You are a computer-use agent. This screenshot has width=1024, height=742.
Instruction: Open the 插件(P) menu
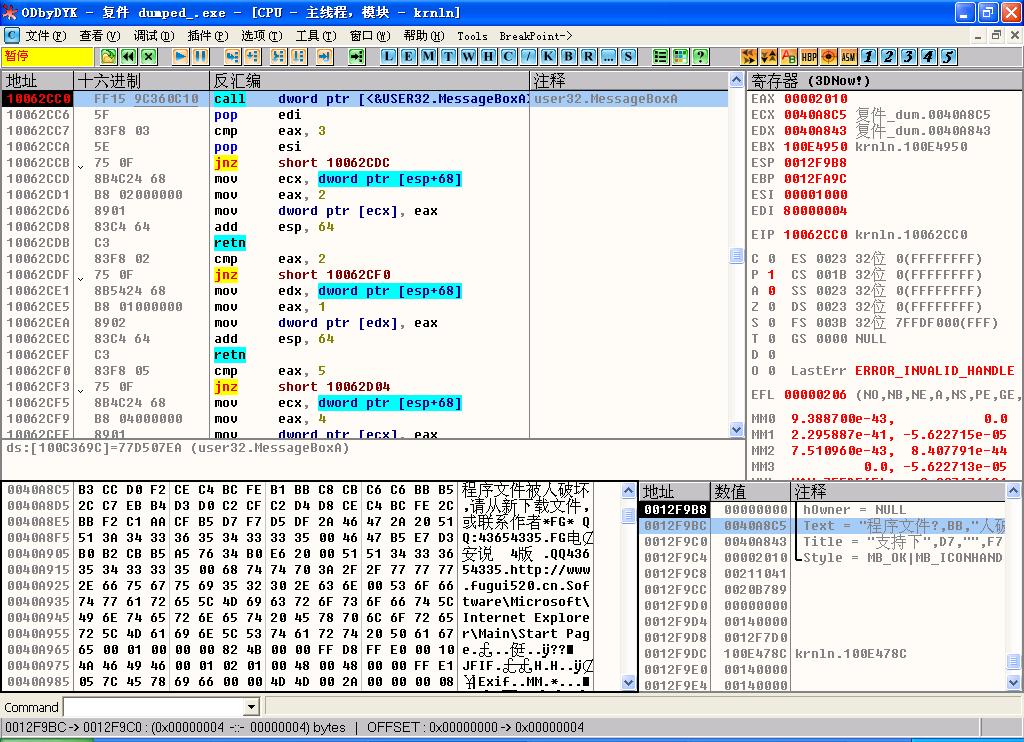tap(208, 36)
